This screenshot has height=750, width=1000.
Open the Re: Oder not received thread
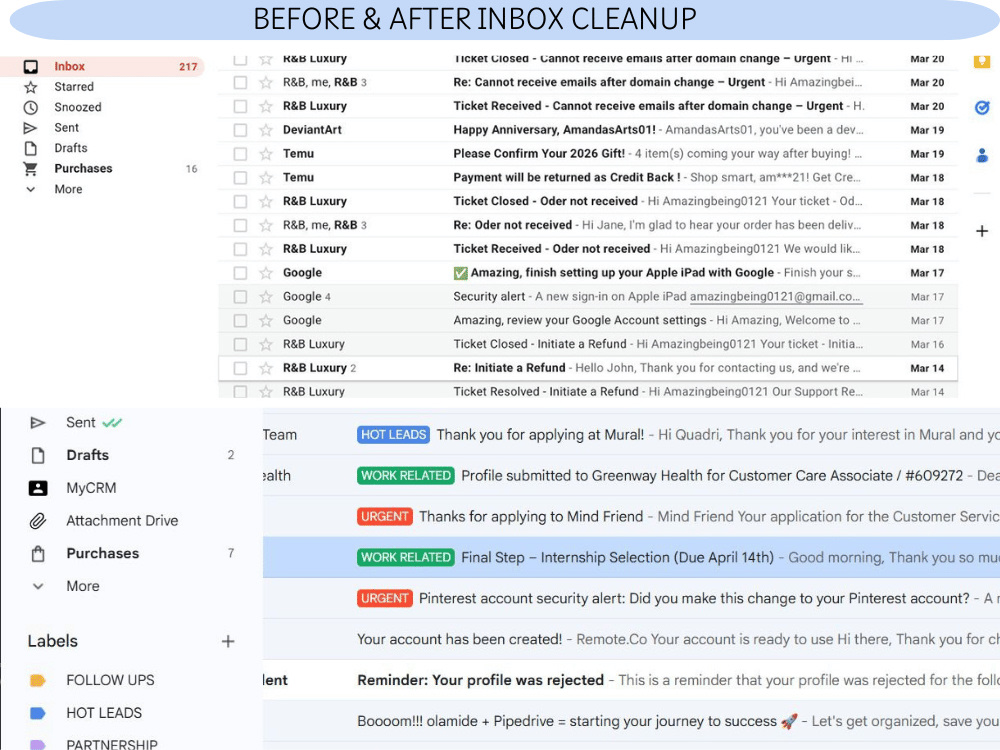pyautogui.click(x=588, y=225)
